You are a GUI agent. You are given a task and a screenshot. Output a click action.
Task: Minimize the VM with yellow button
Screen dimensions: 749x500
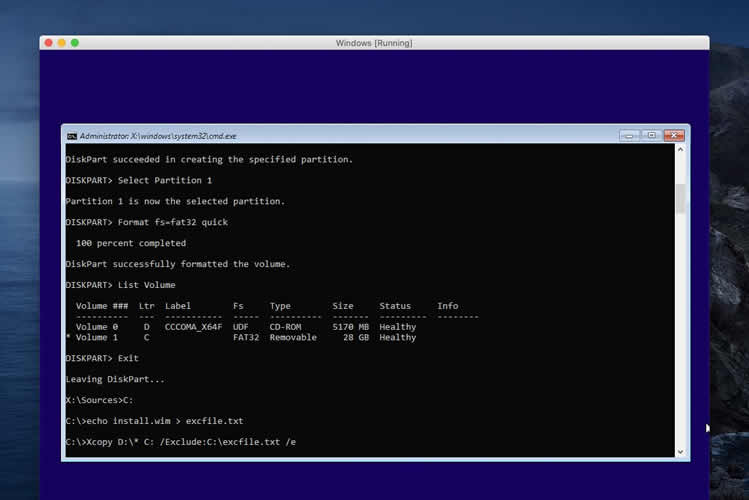coord(62,43)
